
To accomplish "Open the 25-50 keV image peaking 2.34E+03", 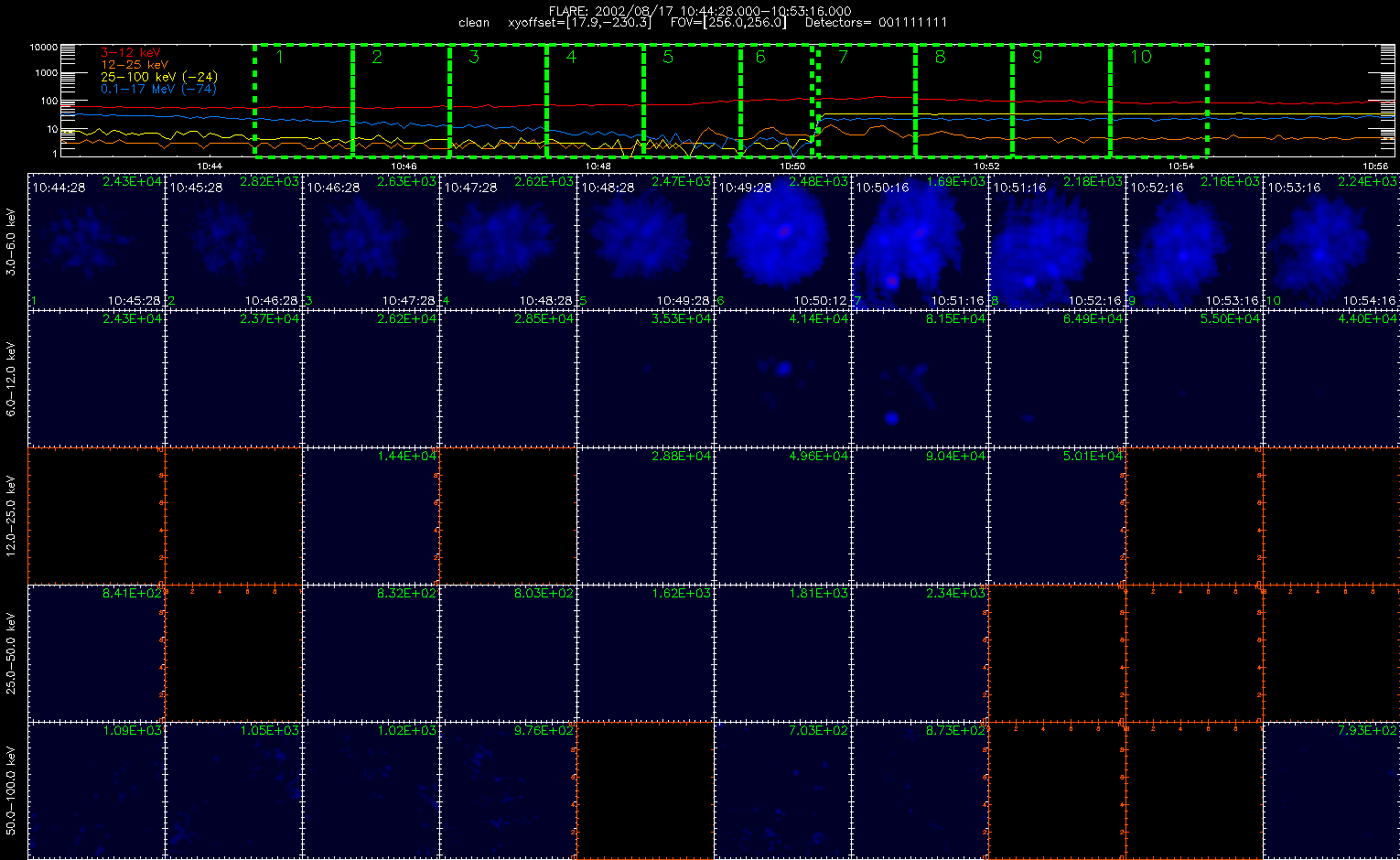I will pos(920,653).
